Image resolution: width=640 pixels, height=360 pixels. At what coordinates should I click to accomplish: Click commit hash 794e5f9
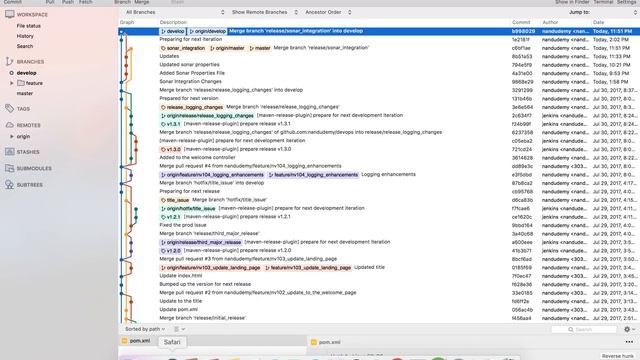pos(522,65)
